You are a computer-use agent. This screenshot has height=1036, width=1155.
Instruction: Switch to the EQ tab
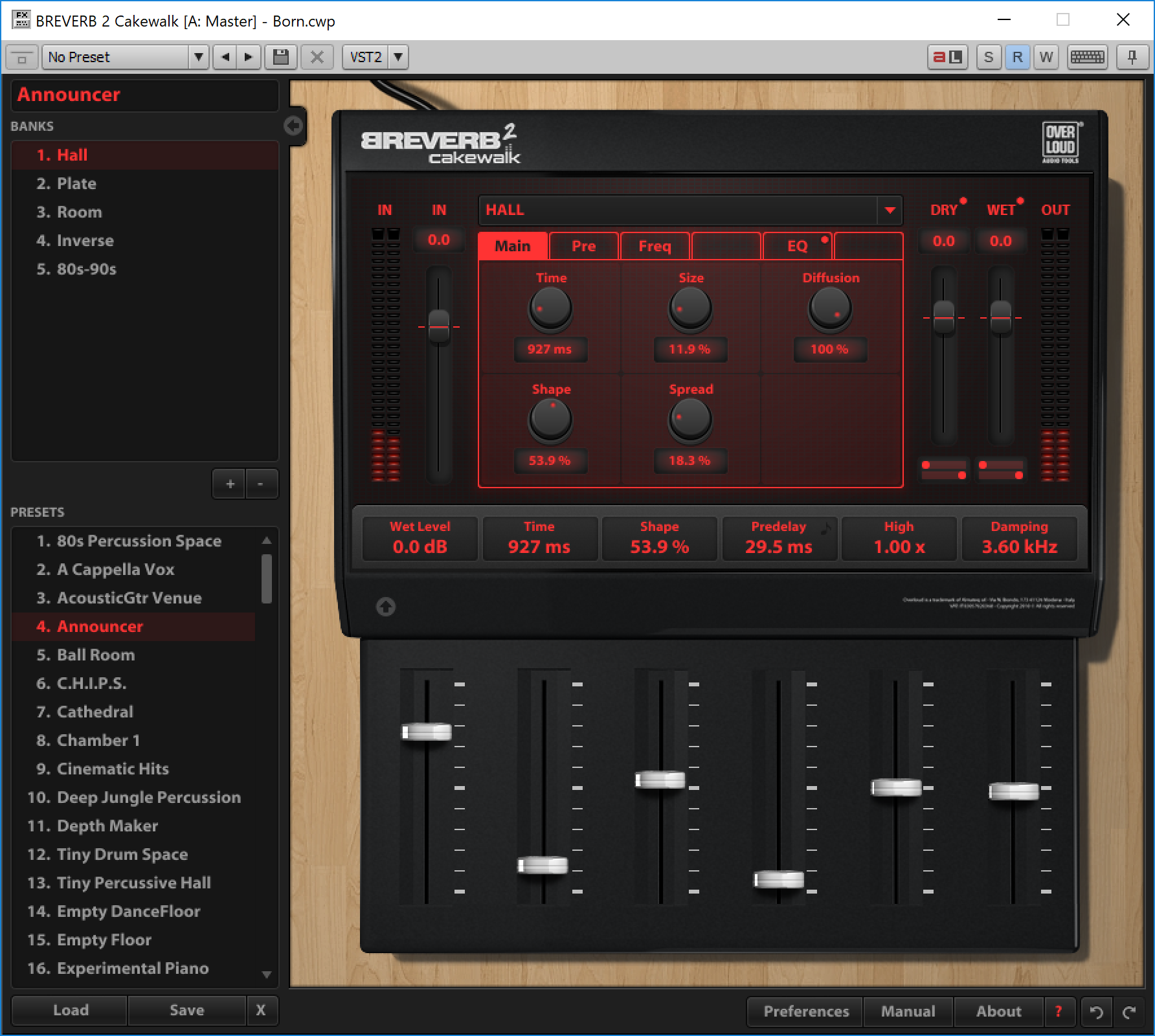797,246
